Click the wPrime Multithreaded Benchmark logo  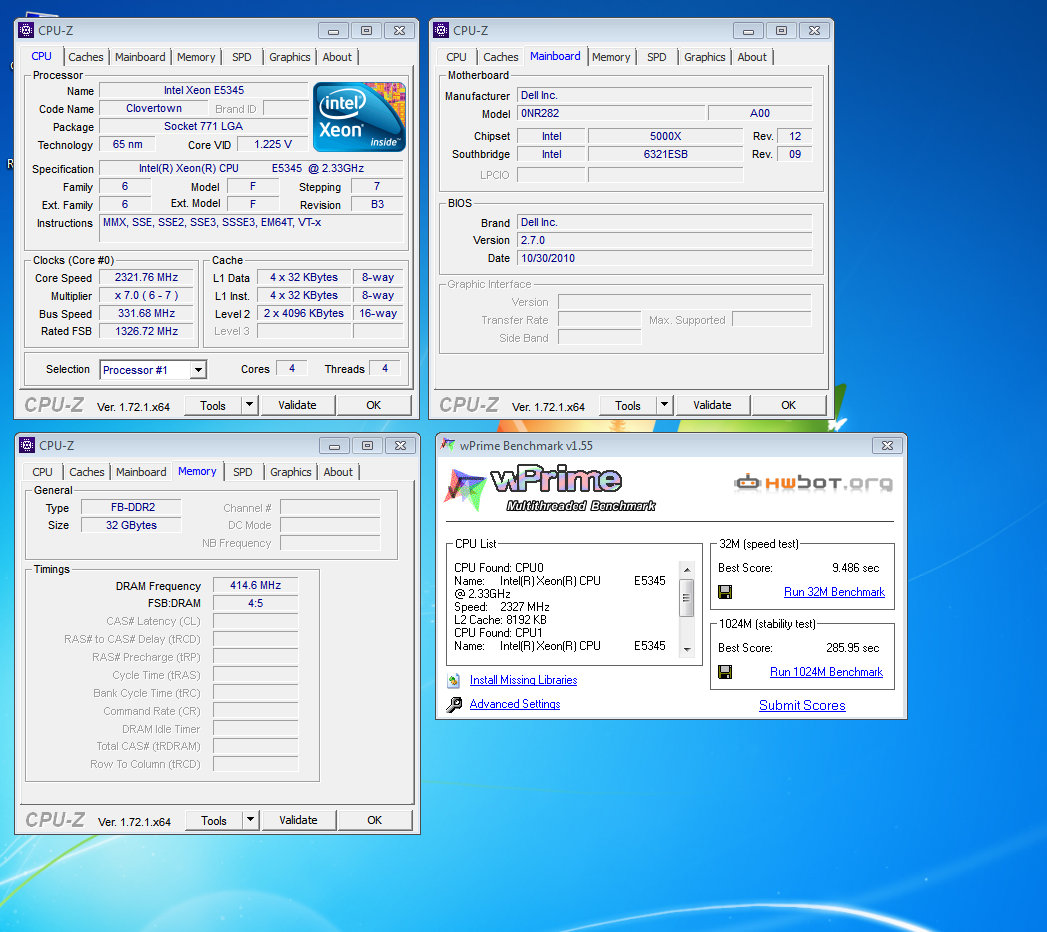(x=551, y=489)
